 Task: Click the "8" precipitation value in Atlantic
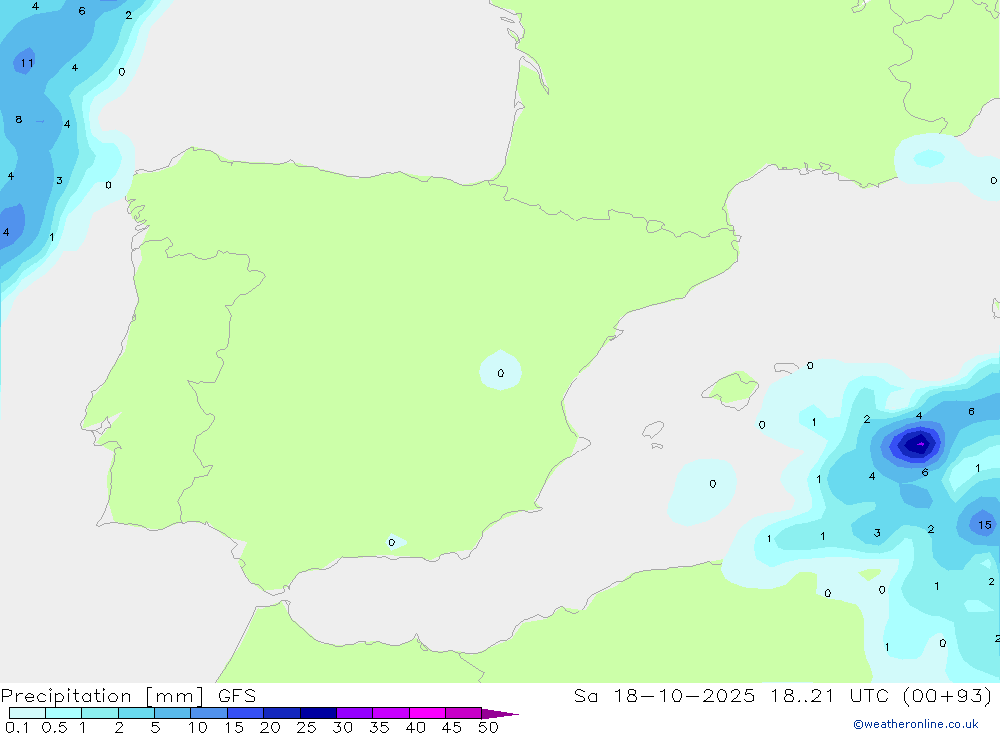pos(18,119)
